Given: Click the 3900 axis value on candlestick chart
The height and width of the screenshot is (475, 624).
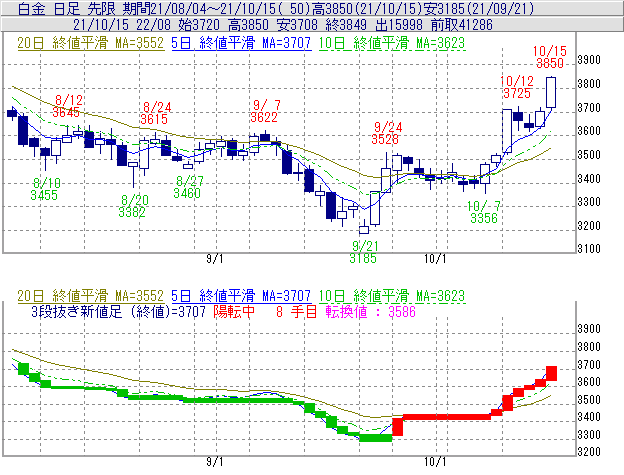Looking at the screenshot, I should tap(589, 60).
